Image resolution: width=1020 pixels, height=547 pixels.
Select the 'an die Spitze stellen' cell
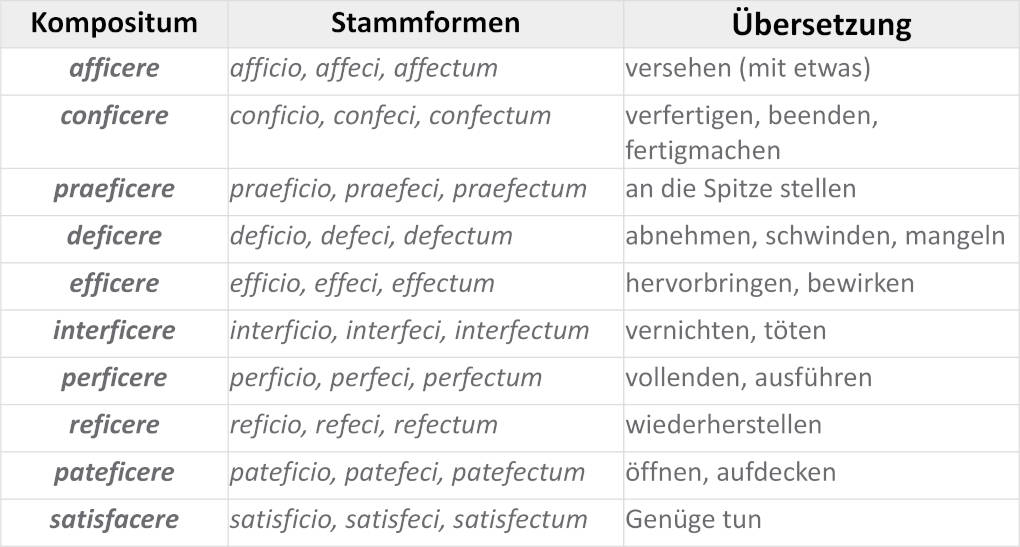(x=740, y=189)
